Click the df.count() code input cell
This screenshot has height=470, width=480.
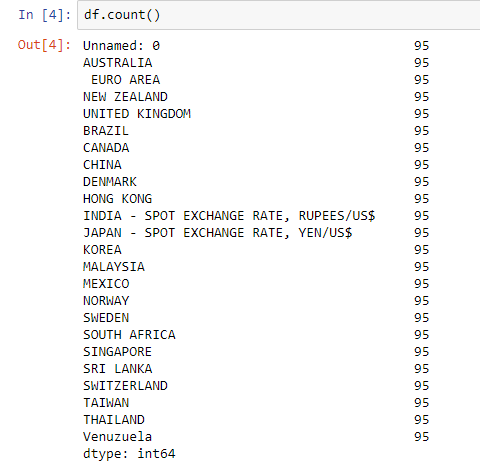(279, 15)
